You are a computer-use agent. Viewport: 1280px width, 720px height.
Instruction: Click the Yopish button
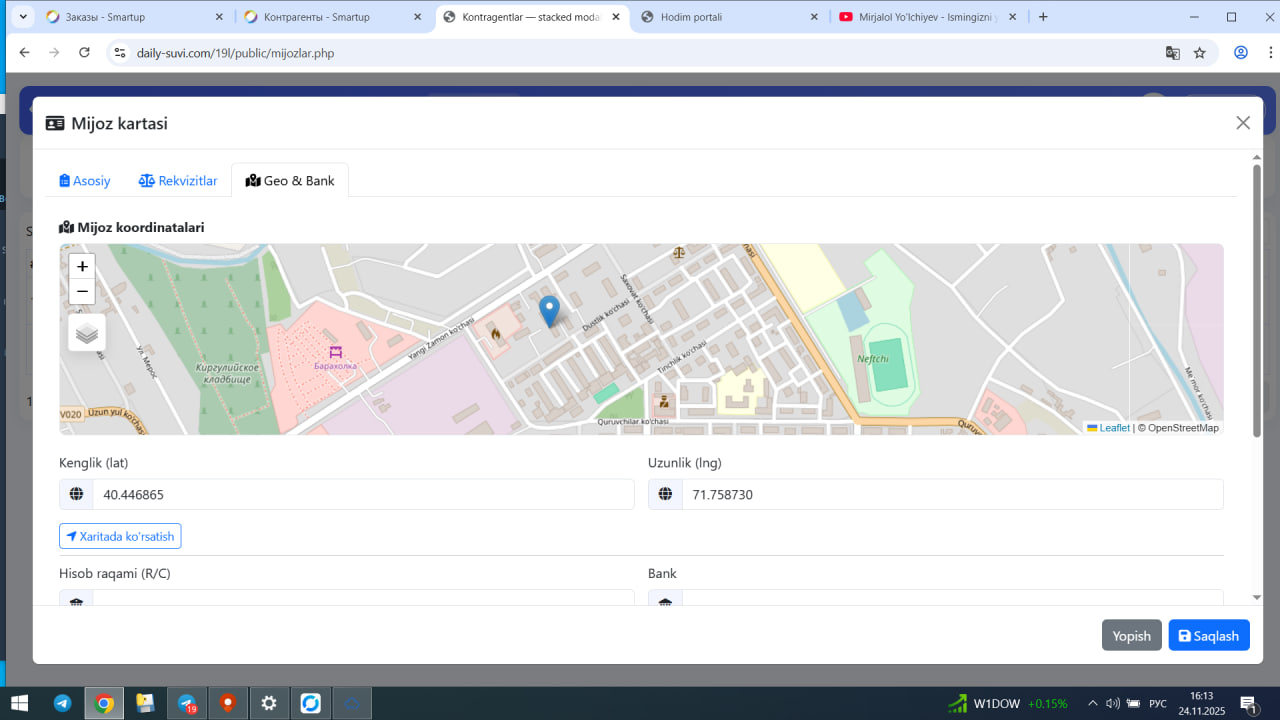[x=1132, y=636]
